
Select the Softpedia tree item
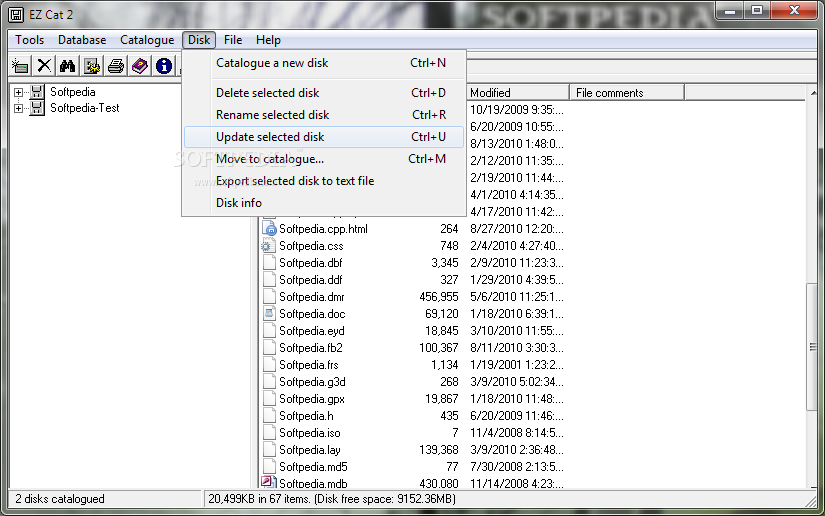[x=73, y=92]
